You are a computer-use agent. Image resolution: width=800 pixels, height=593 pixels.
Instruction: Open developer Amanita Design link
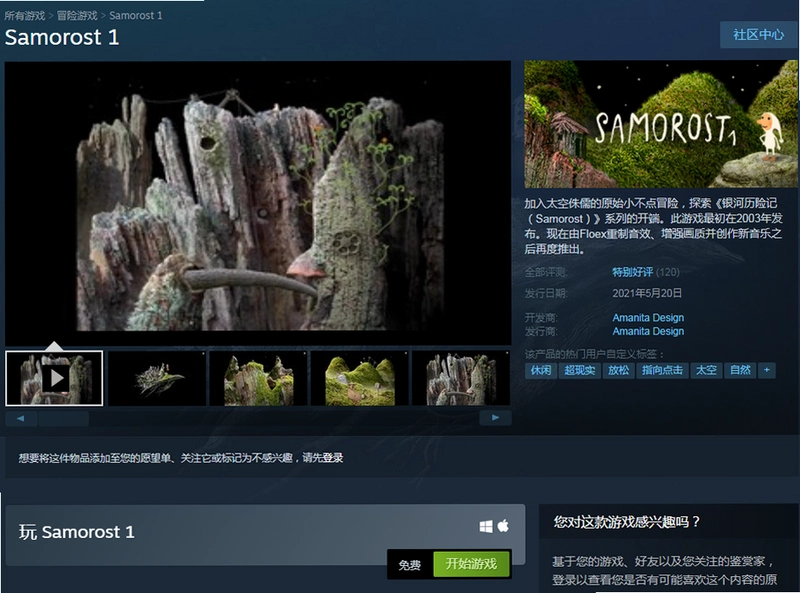point(648,317)
